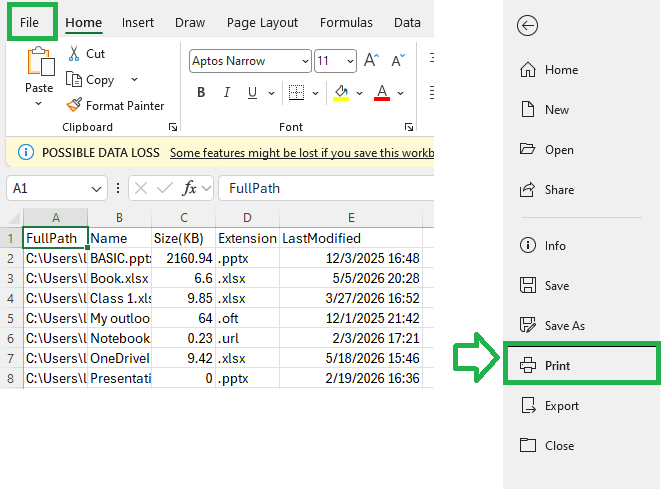Open the fx function dropdown arrow
Screen dimensions: 661x489
(206, 188)
